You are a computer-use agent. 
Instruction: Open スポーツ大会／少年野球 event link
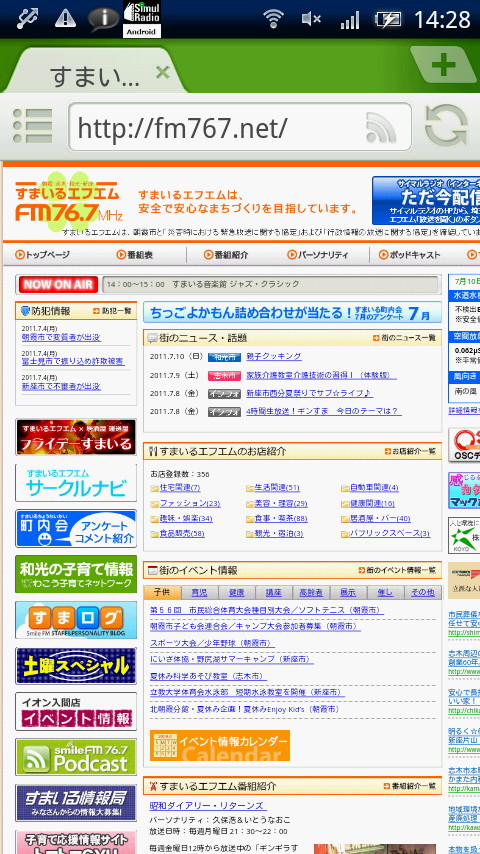212,643
